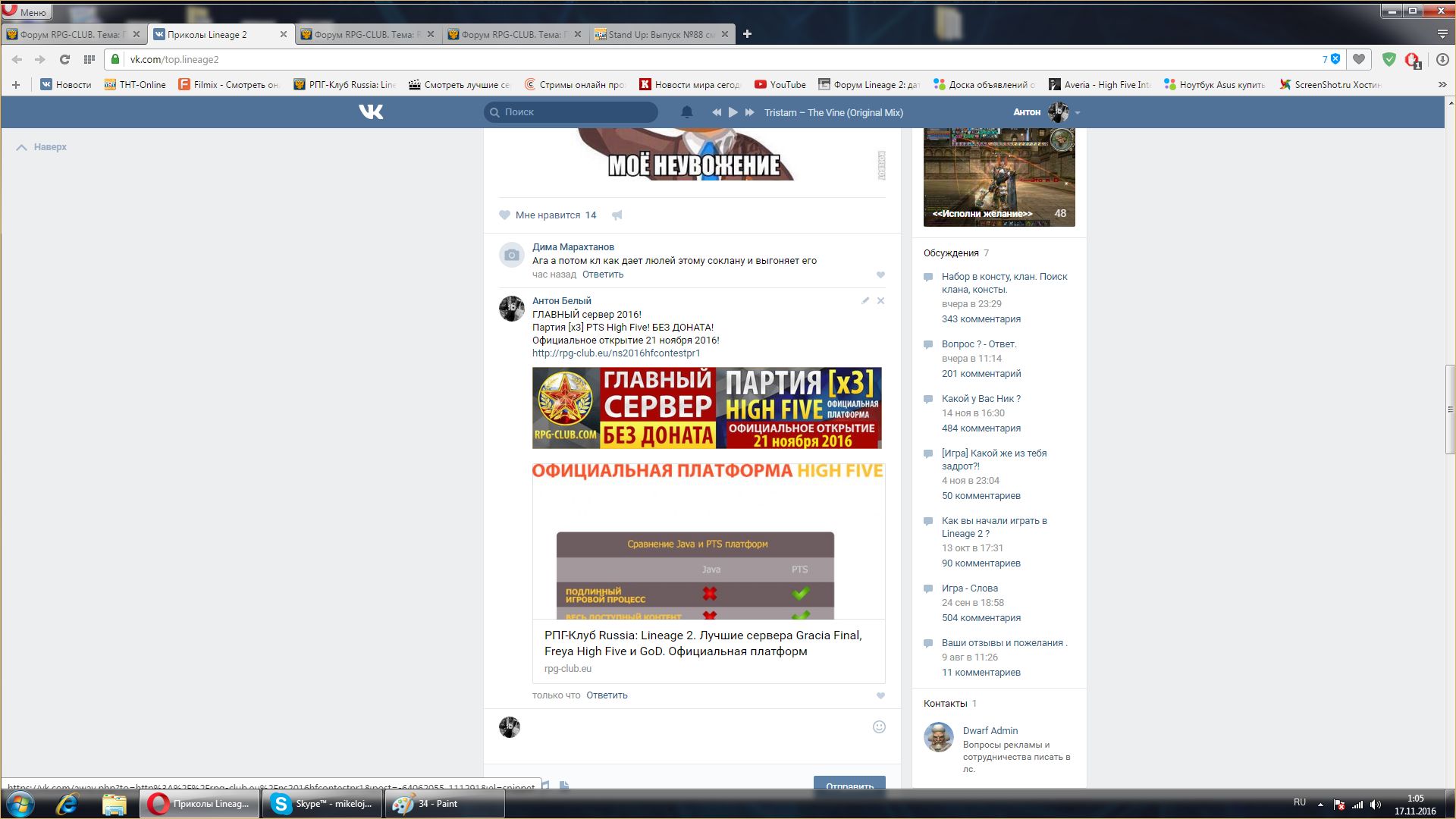Like Дима Марахтанов's comment with the heart

tap(880, 275)
